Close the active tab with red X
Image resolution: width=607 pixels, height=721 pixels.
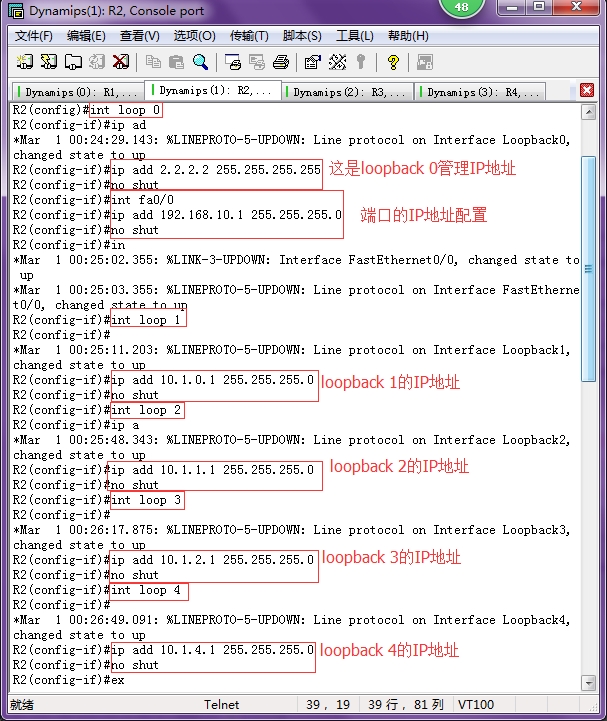click(x=587, y=90)
